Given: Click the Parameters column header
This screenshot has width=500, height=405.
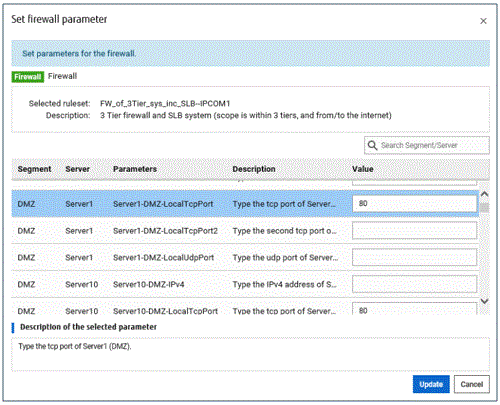Looking at the screenshot, I should pos(135,169).
